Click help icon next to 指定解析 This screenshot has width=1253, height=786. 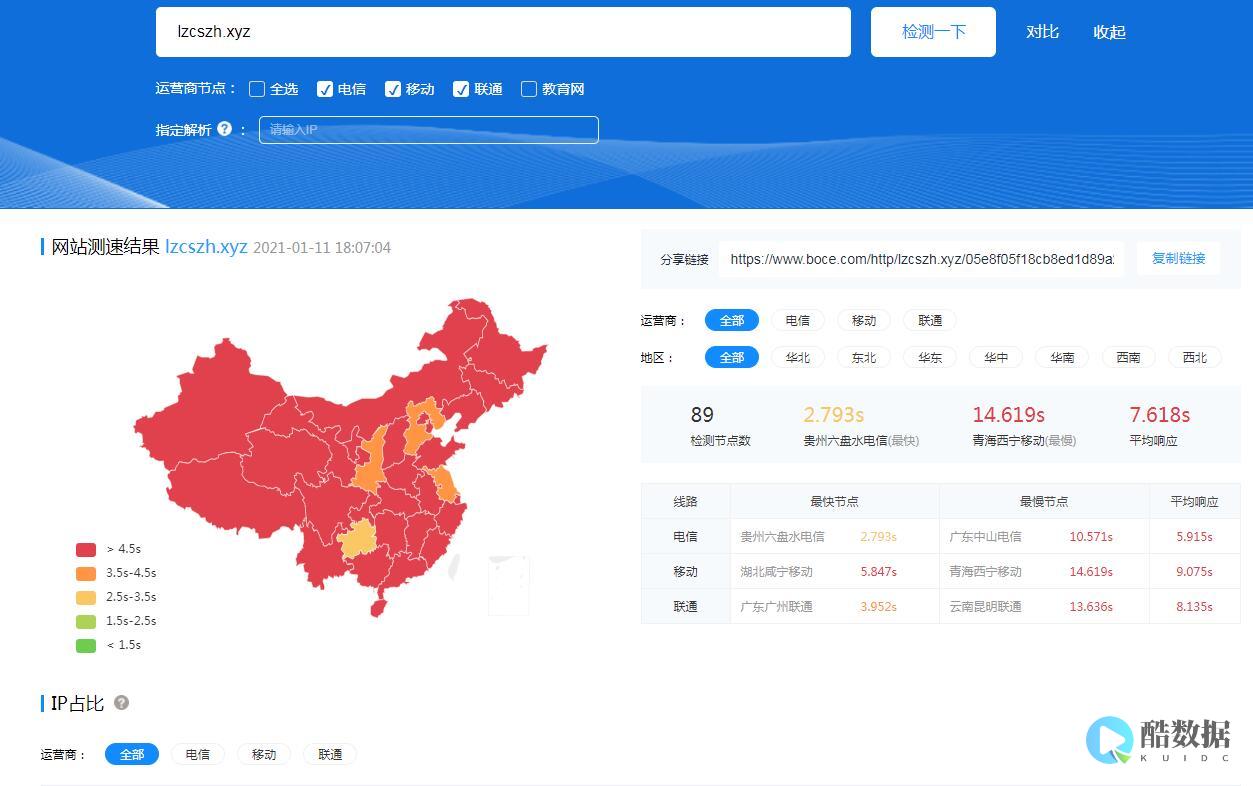point(224,129)
